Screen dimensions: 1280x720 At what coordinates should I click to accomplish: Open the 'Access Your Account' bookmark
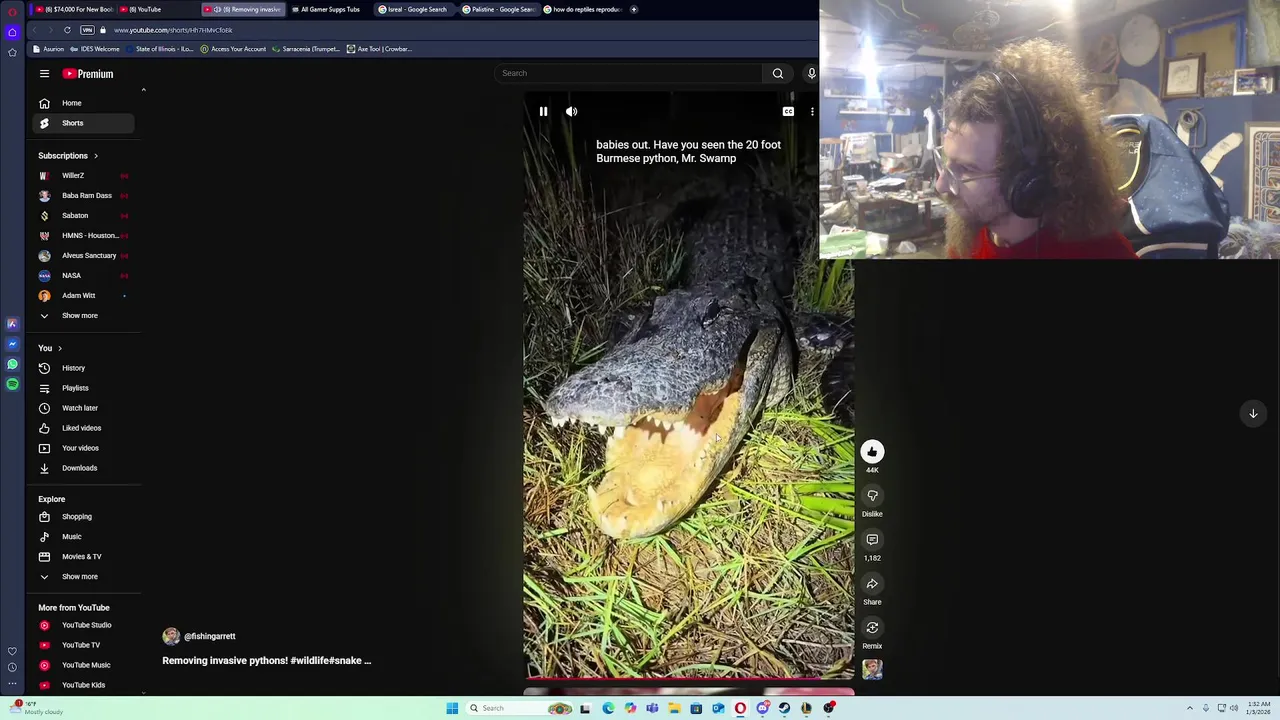click(233, 49)
